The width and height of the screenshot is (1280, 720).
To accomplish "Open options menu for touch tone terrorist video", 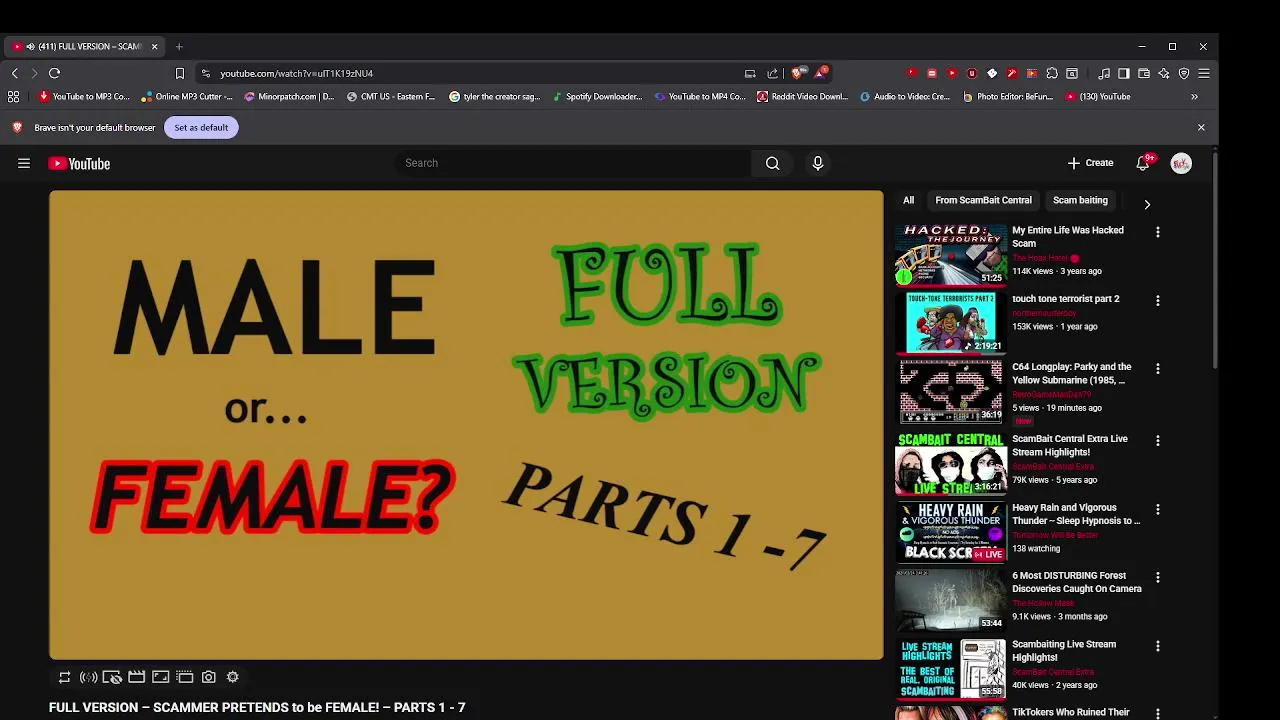I will tap(1158, 300).
